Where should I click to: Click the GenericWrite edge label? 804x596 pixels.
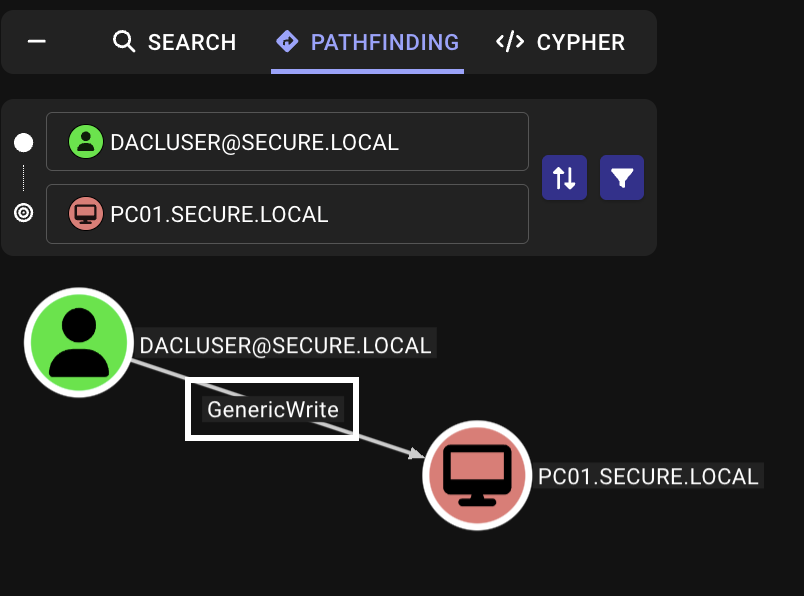272,409
